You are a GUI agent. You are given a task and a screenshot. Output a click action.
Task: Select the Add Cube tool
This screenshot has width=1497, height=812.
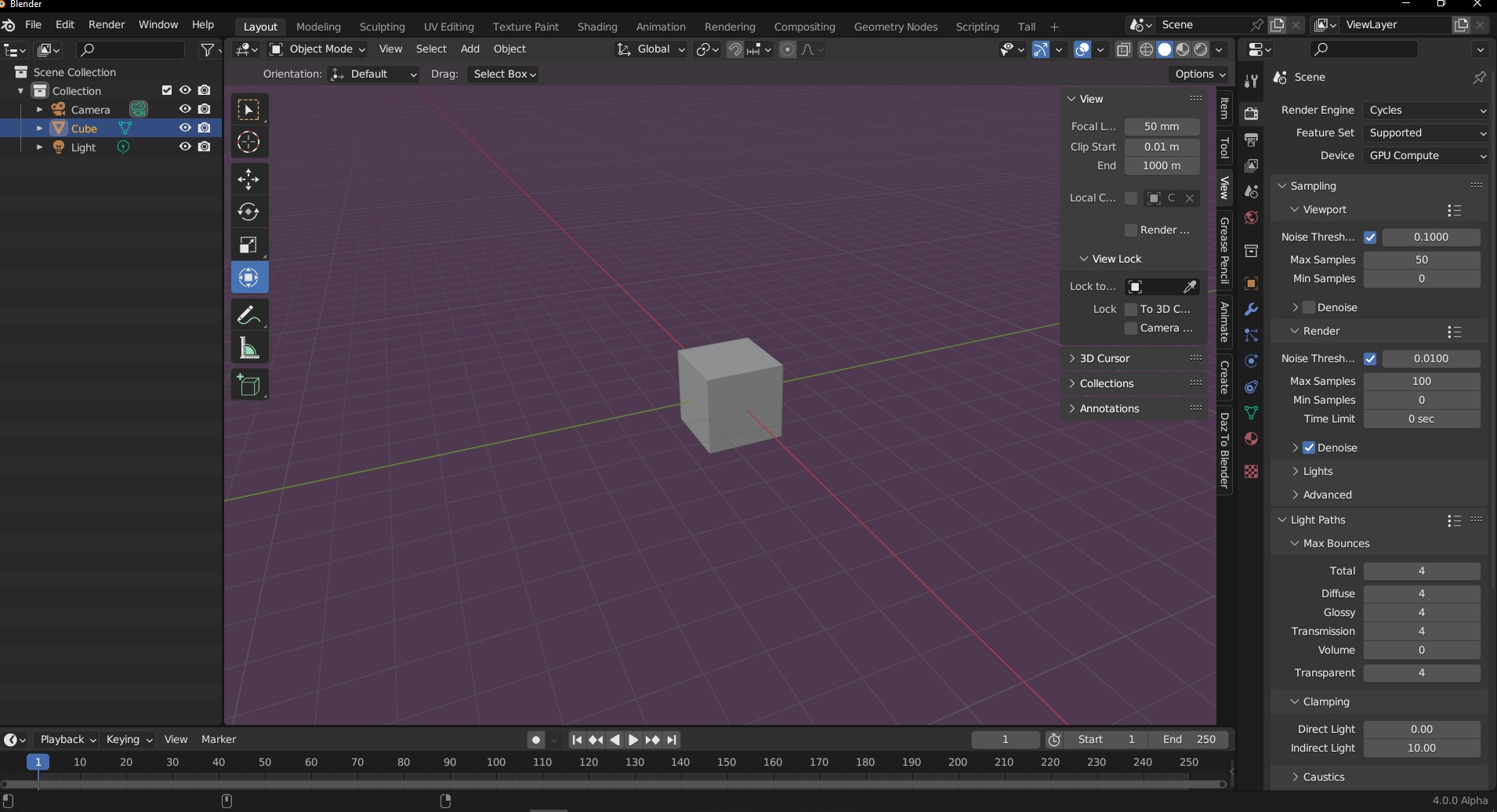pos(249,385)
